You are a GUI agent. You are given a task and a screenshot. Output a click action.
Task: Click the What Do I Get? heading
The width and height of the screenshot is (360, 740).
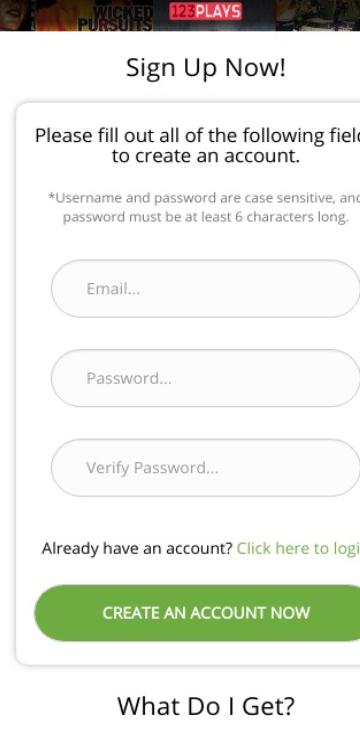(x=206, y=706)
